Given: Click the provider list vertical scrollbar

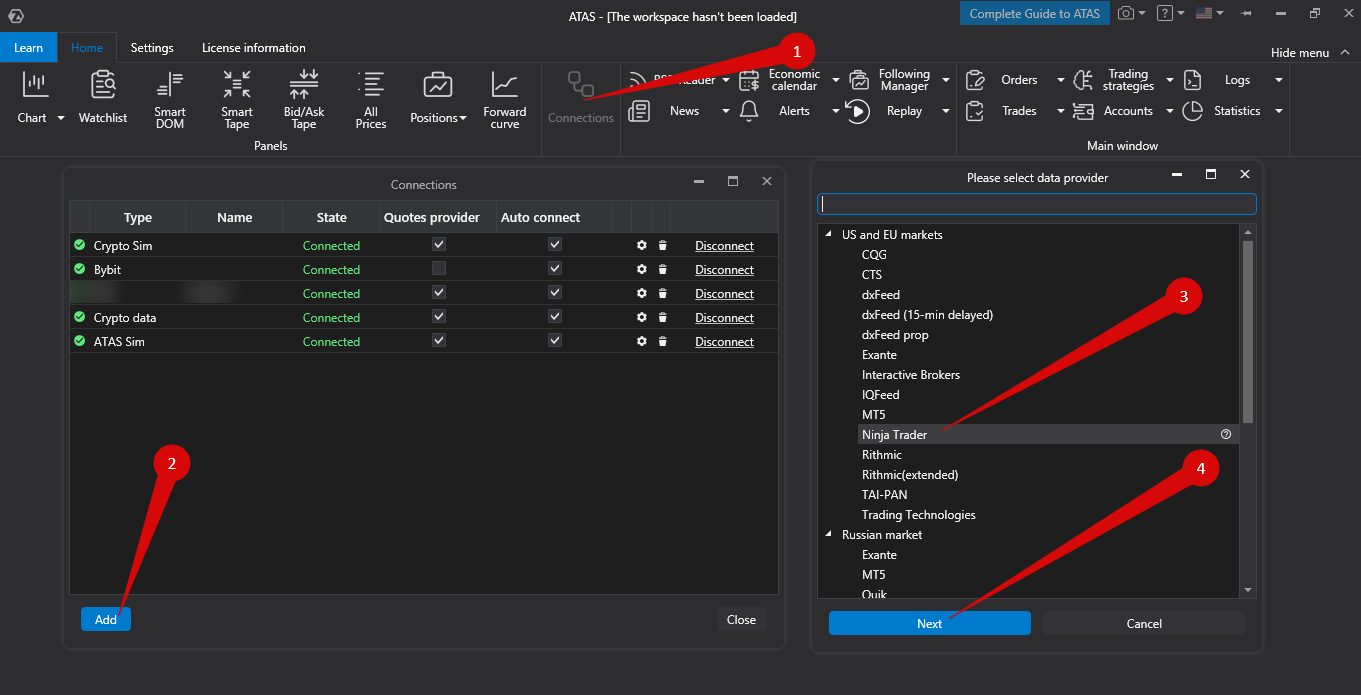Looking at the screenshot, I should tap(1247, 331).
